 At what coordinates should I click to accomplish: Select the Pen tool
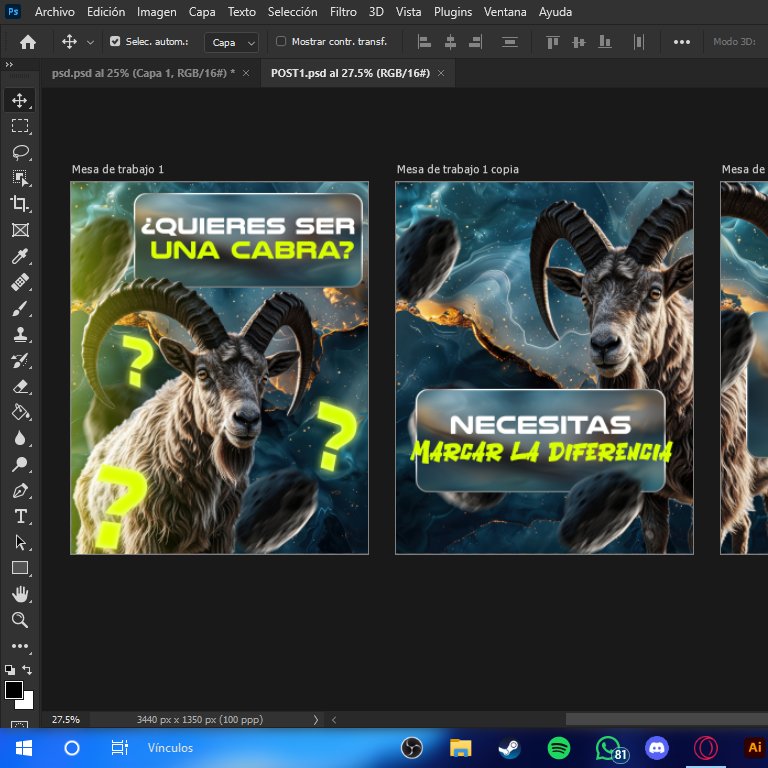(x=20, y=490)
